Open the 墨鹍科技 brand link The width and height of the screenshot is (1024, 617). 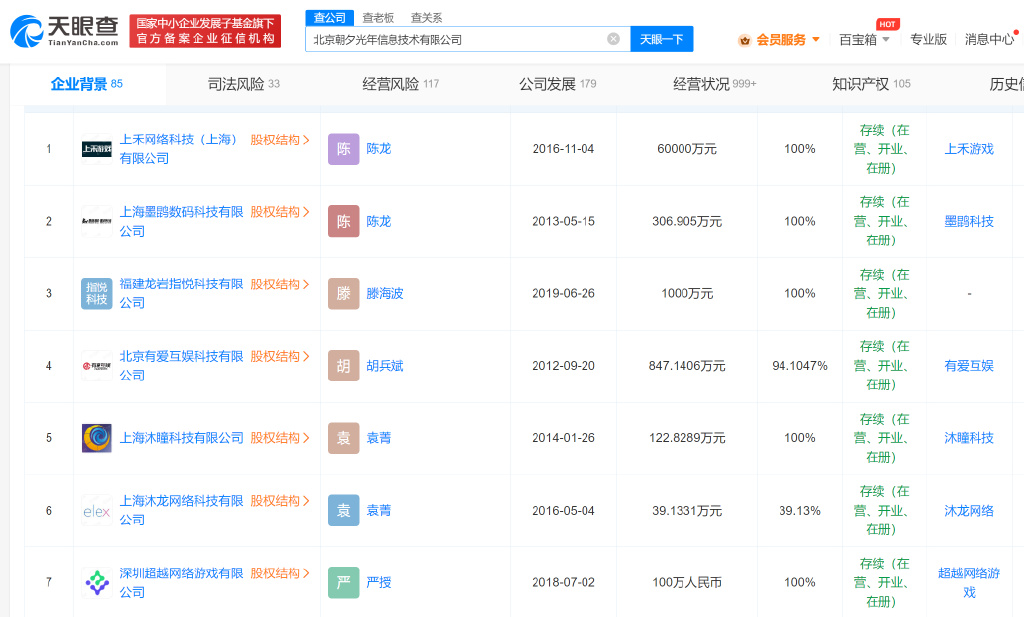[969, 221]
